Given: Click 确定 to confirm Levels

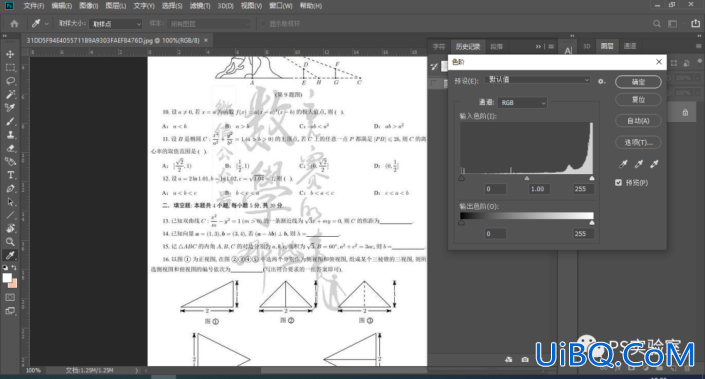Looking at the screenshot, I should pos(638,82).
